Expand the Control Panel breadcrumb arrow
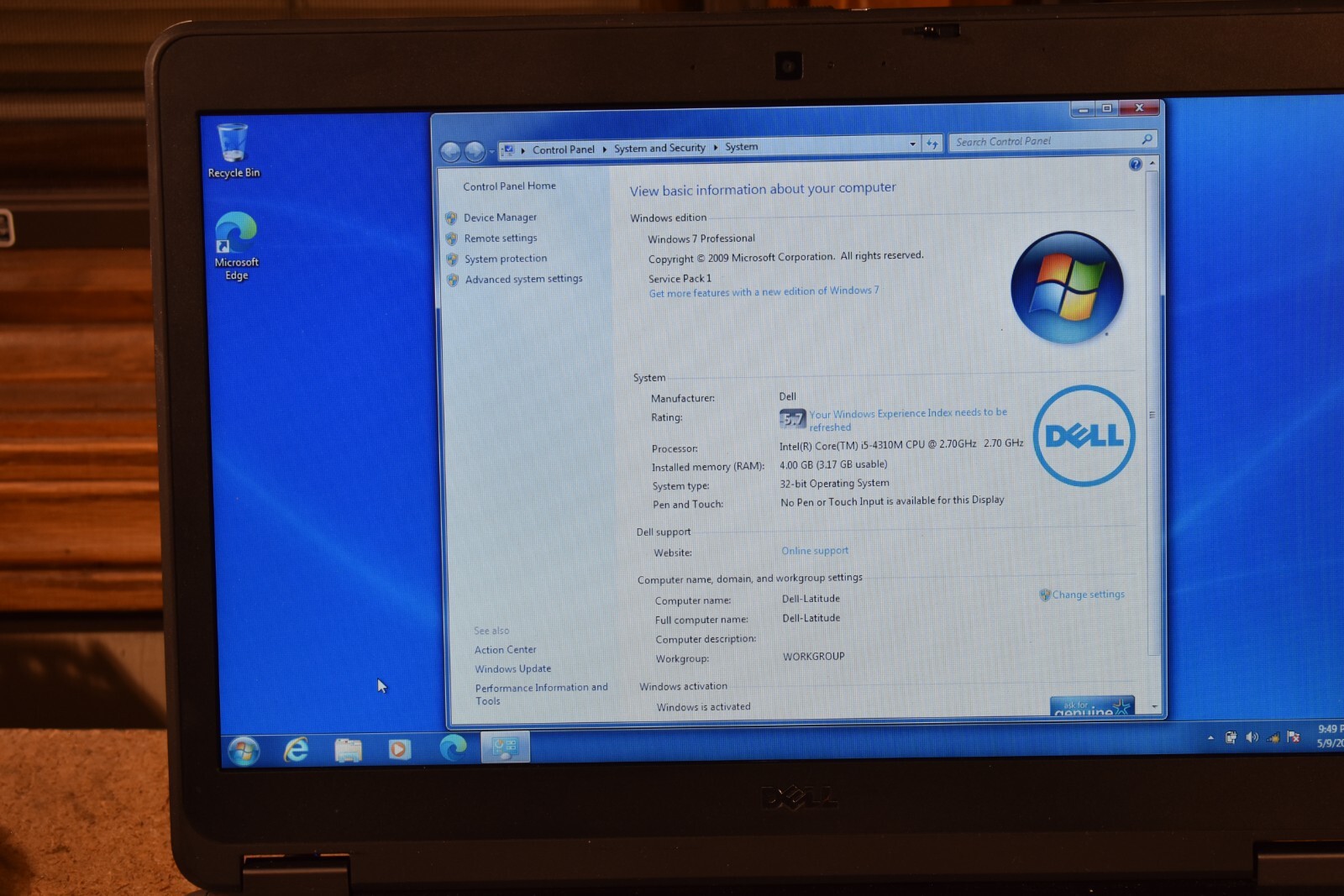1344x896 pixels. (x=604, y=149)
